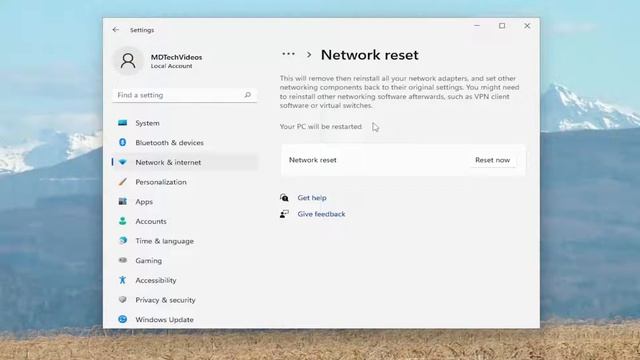Click the Personalization brush icon
The image size is (640, 360).
122,182
